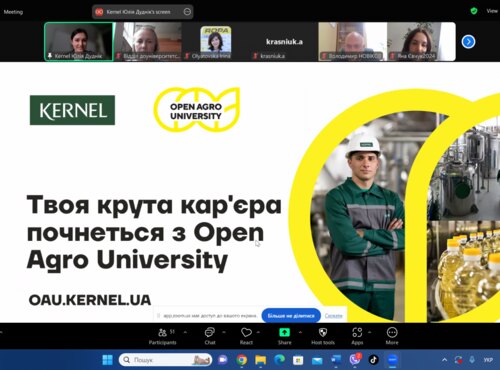Screen dimensions: 500x370
Task: Open the React heart menu
Action: [246, 332]
